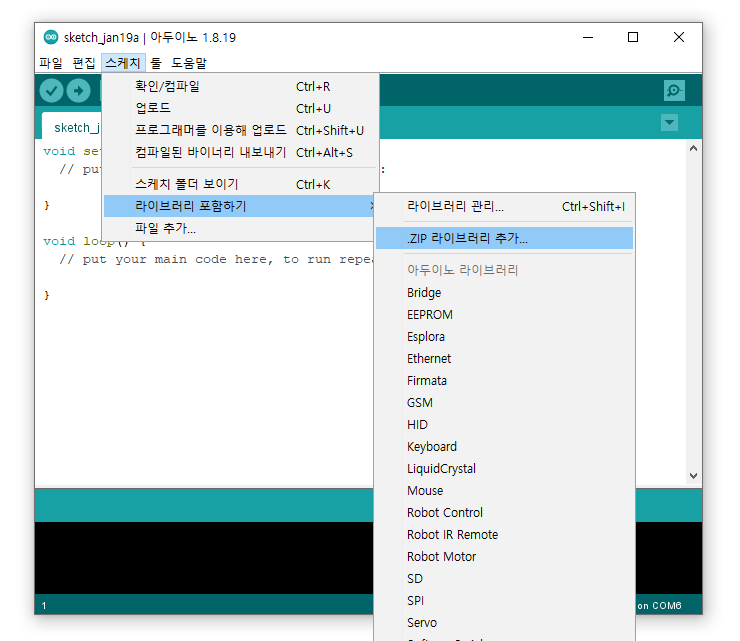
Task: Click the Arduino logo in title bar
Action: [50, 37]
